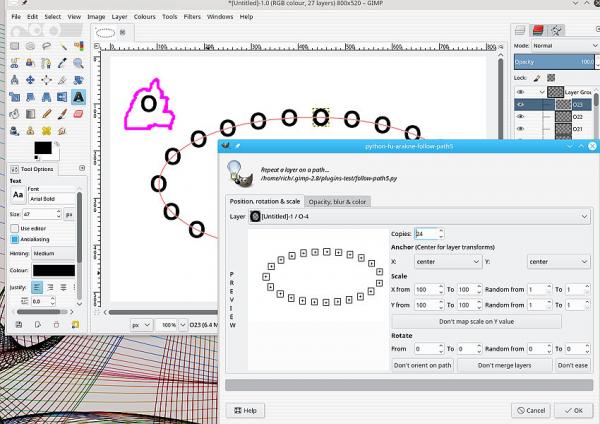Screen dimensions: 600x424
Task: Select the Paths tool
Action: (x=46, y=63)
